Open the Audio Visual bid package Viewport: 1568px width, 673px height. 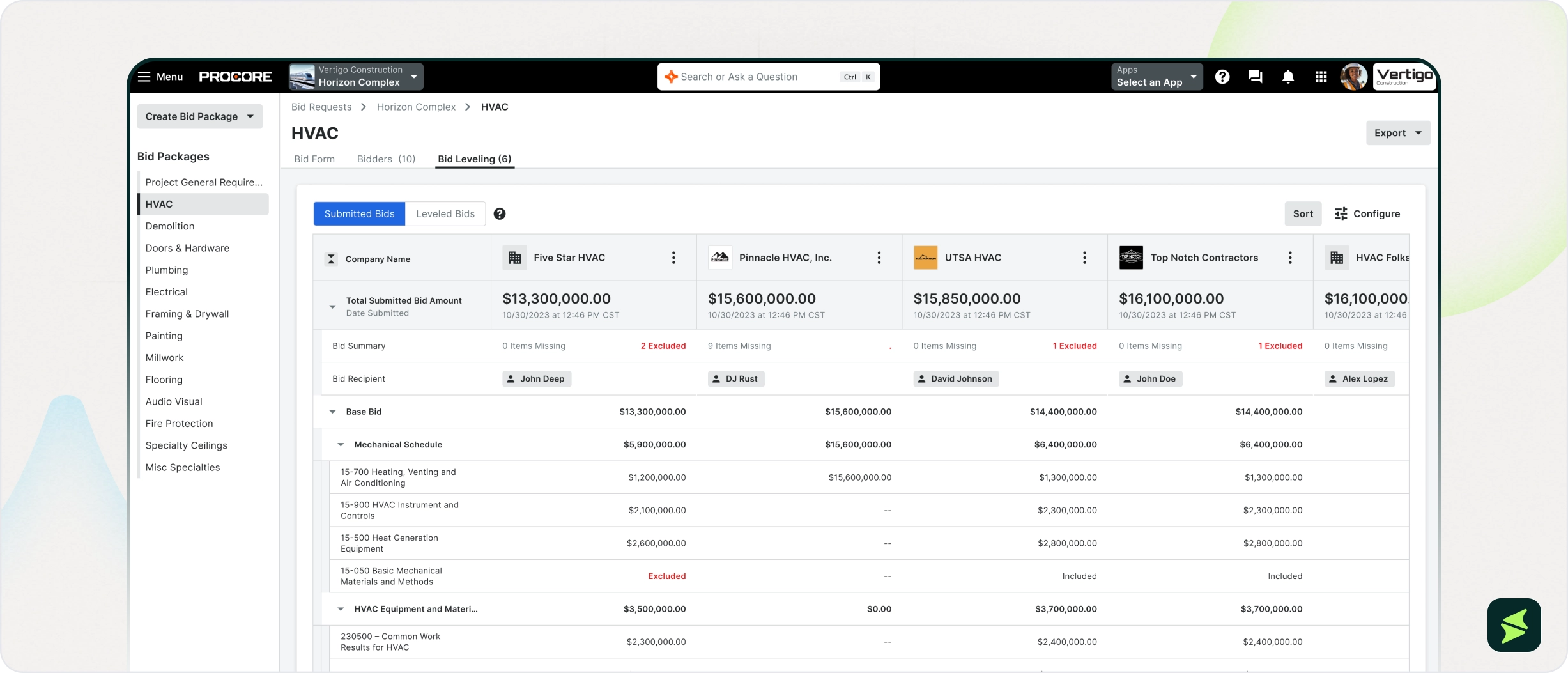coord(174,401)
